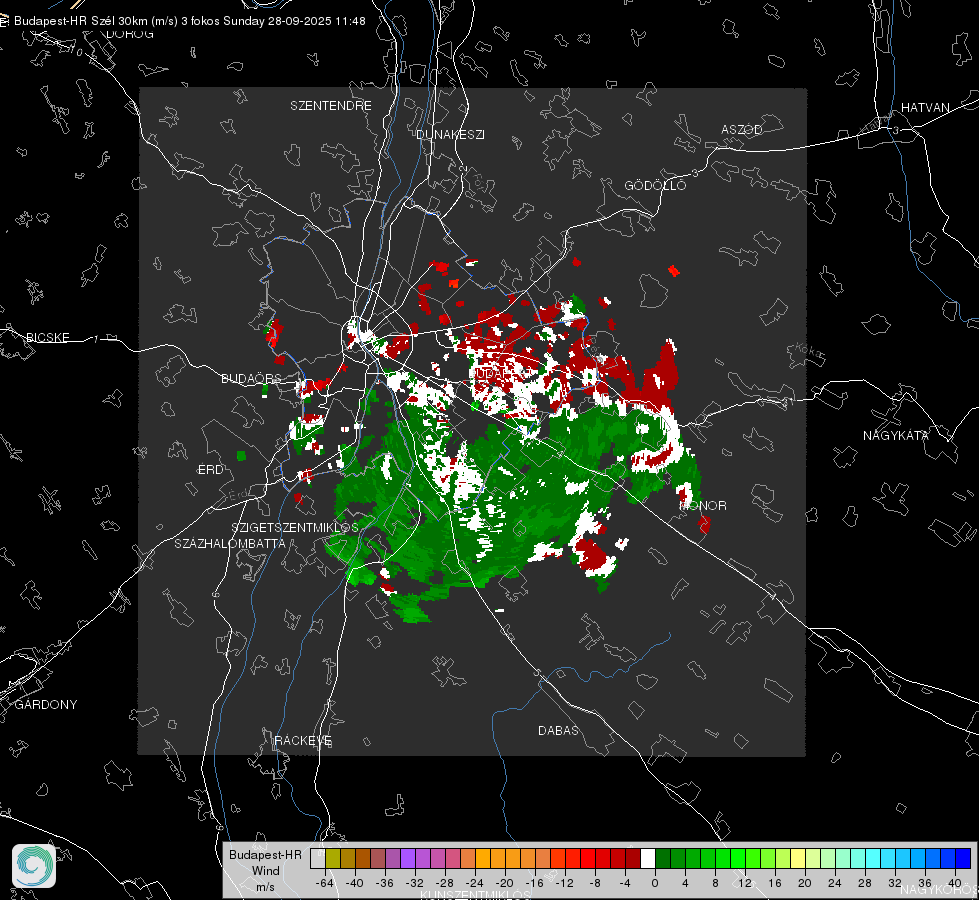The image size is (979, 900).
Task: Click the DUNAKESZI map label
Action: tap(450, 134)
